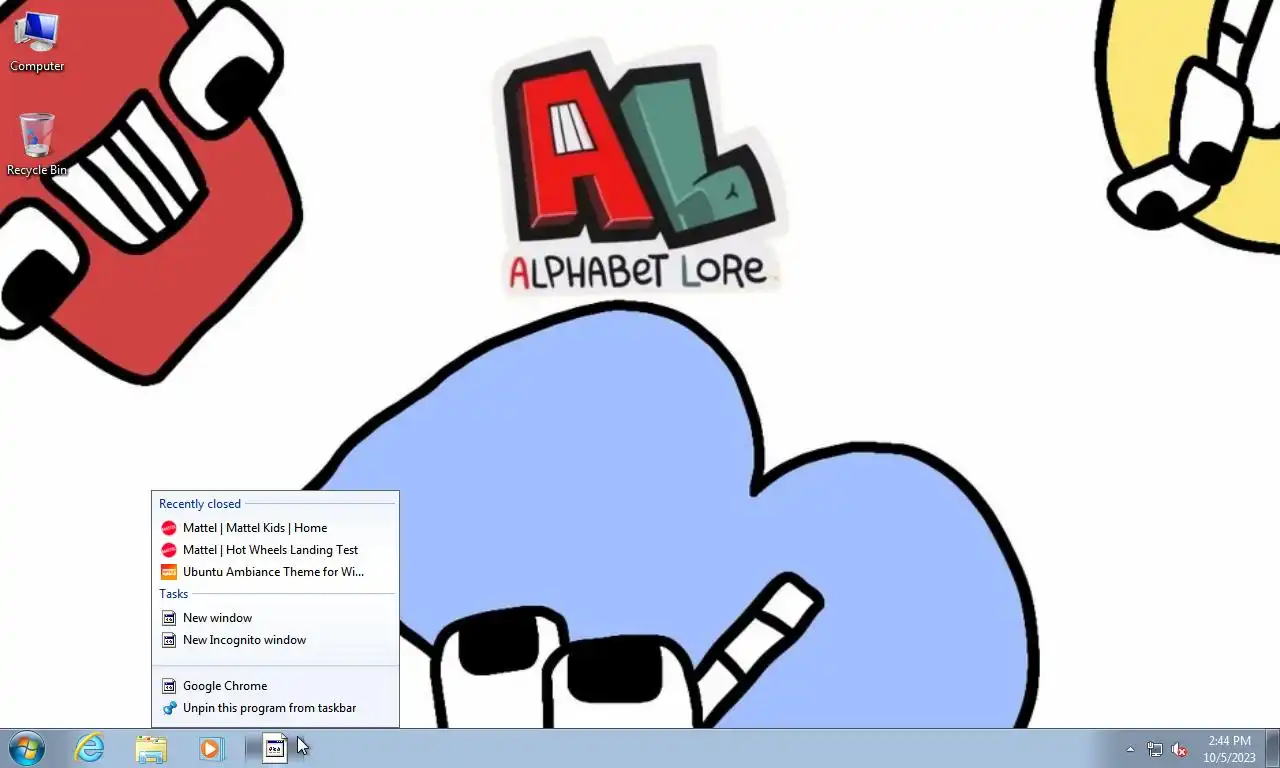
Task: Open the clock showing 2:44 PM
Action: [x=1229, y=749]
